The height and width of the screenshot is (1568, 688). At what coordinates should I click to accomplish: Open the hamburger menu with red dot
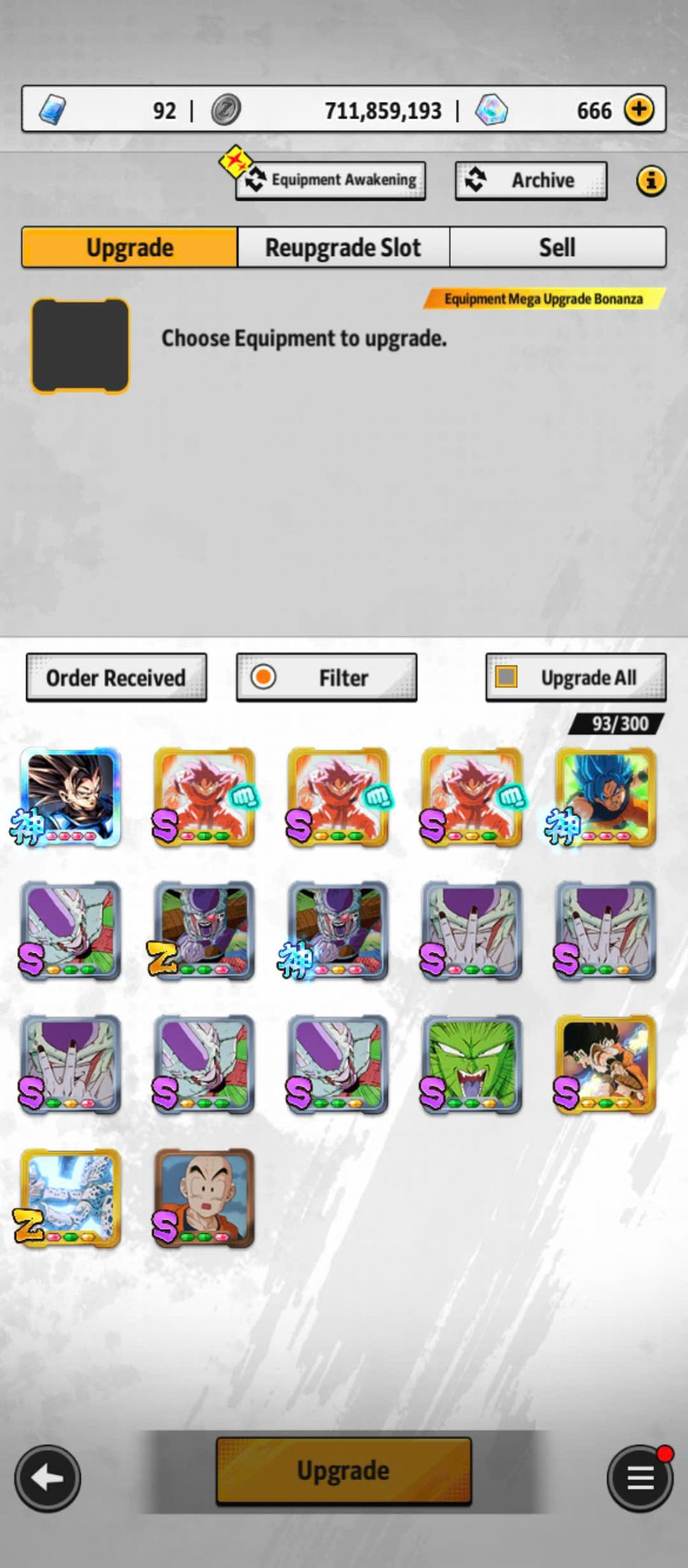pyautogui.click(x=640, y=1478)
